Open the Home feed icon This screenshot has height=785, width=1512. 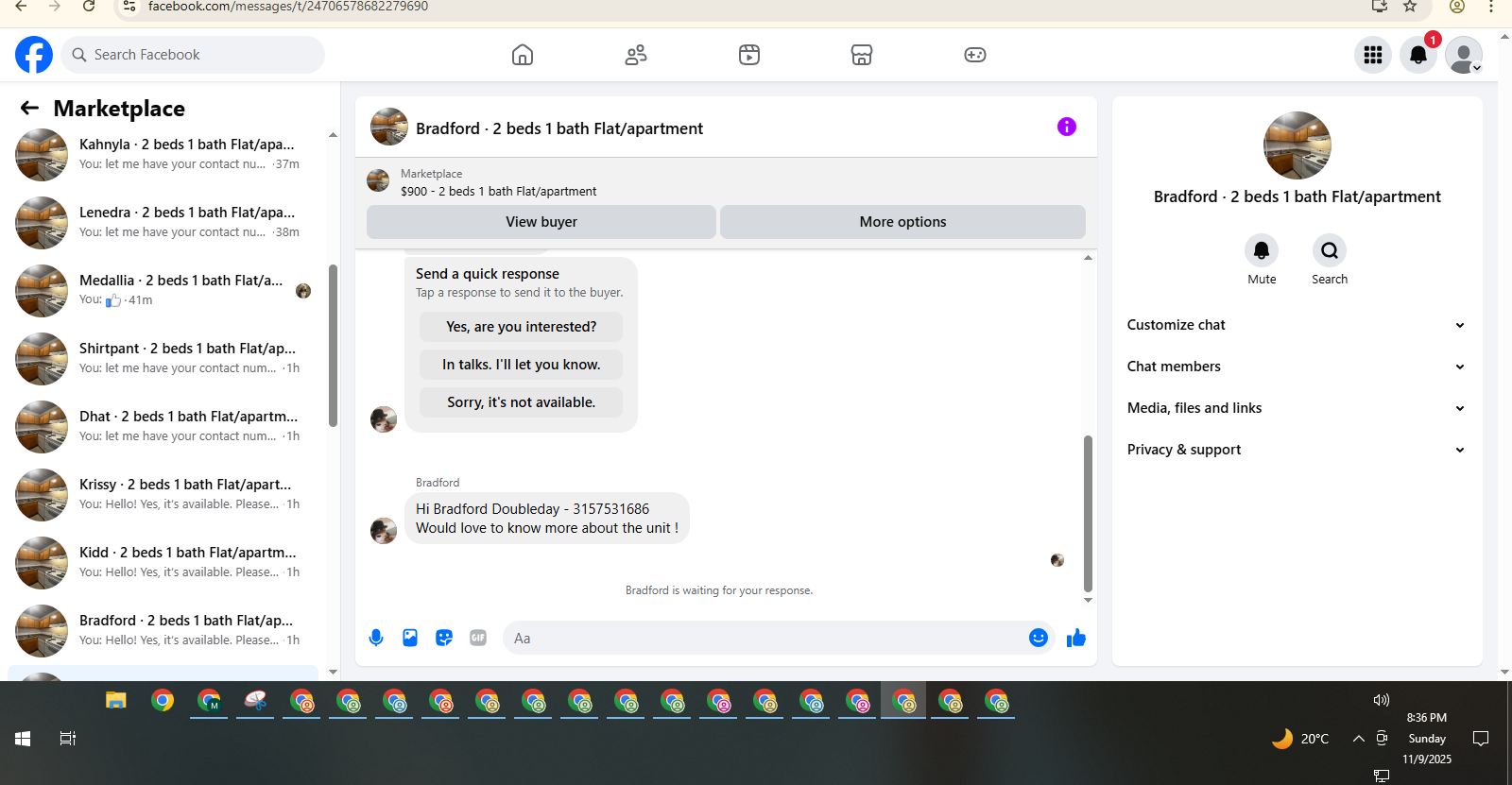(x=523, y=55)
